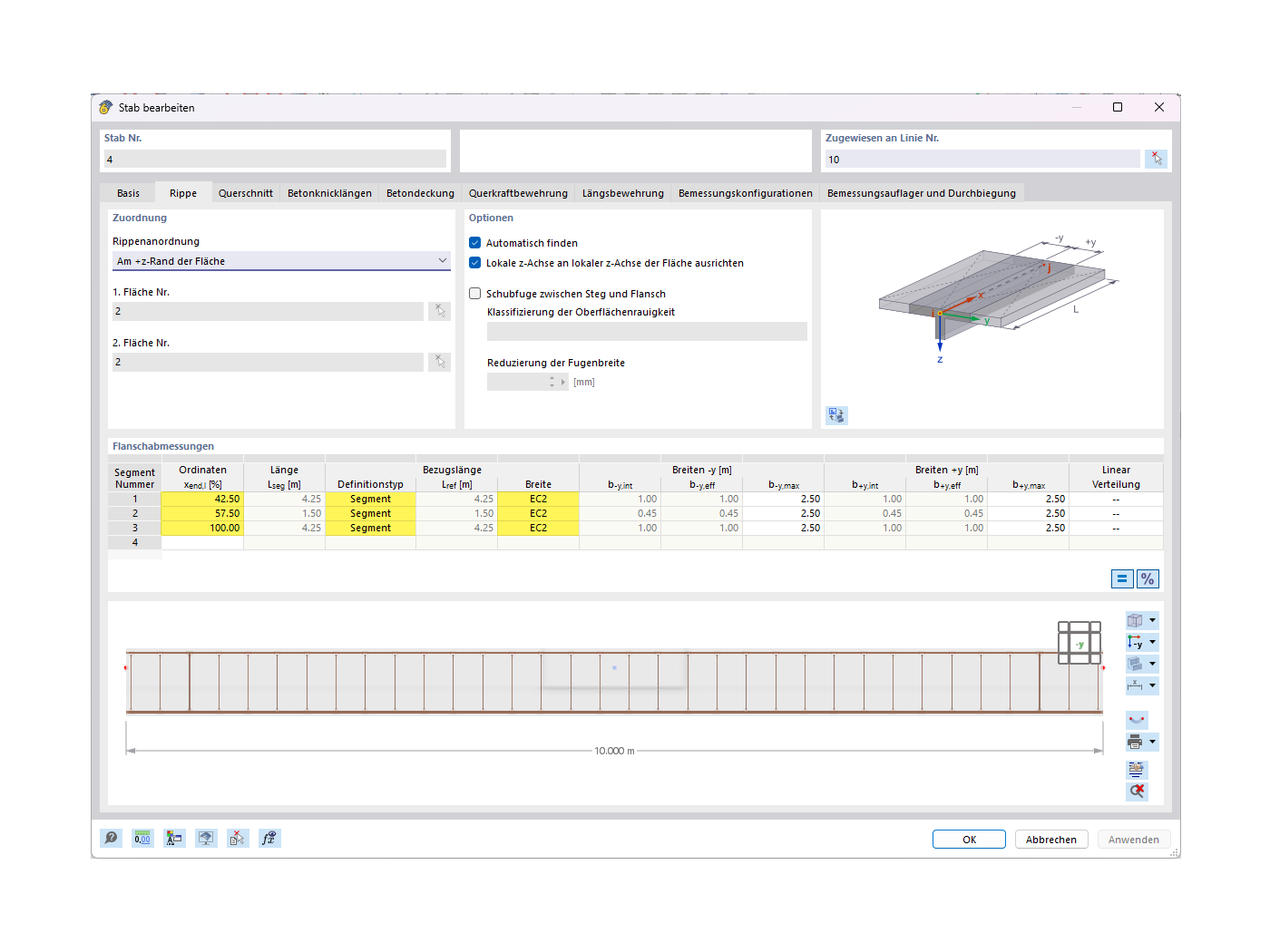Click the Stab Nr. field
This screenshot has height=952, width=1270.
click(275, 160)
